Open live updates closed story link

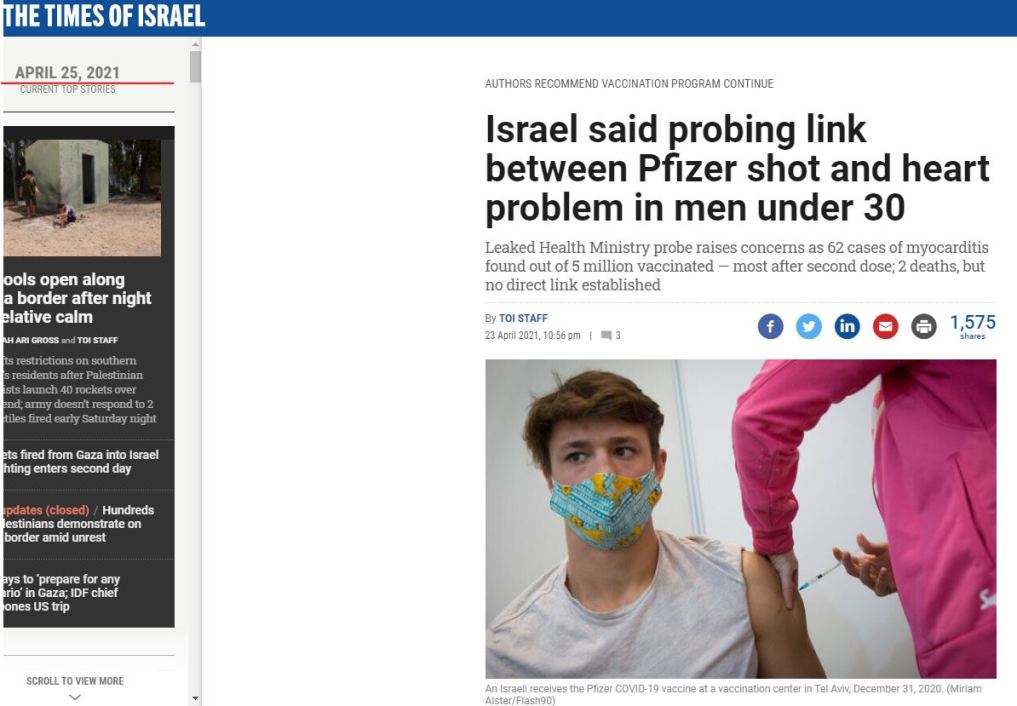point(46,510)
